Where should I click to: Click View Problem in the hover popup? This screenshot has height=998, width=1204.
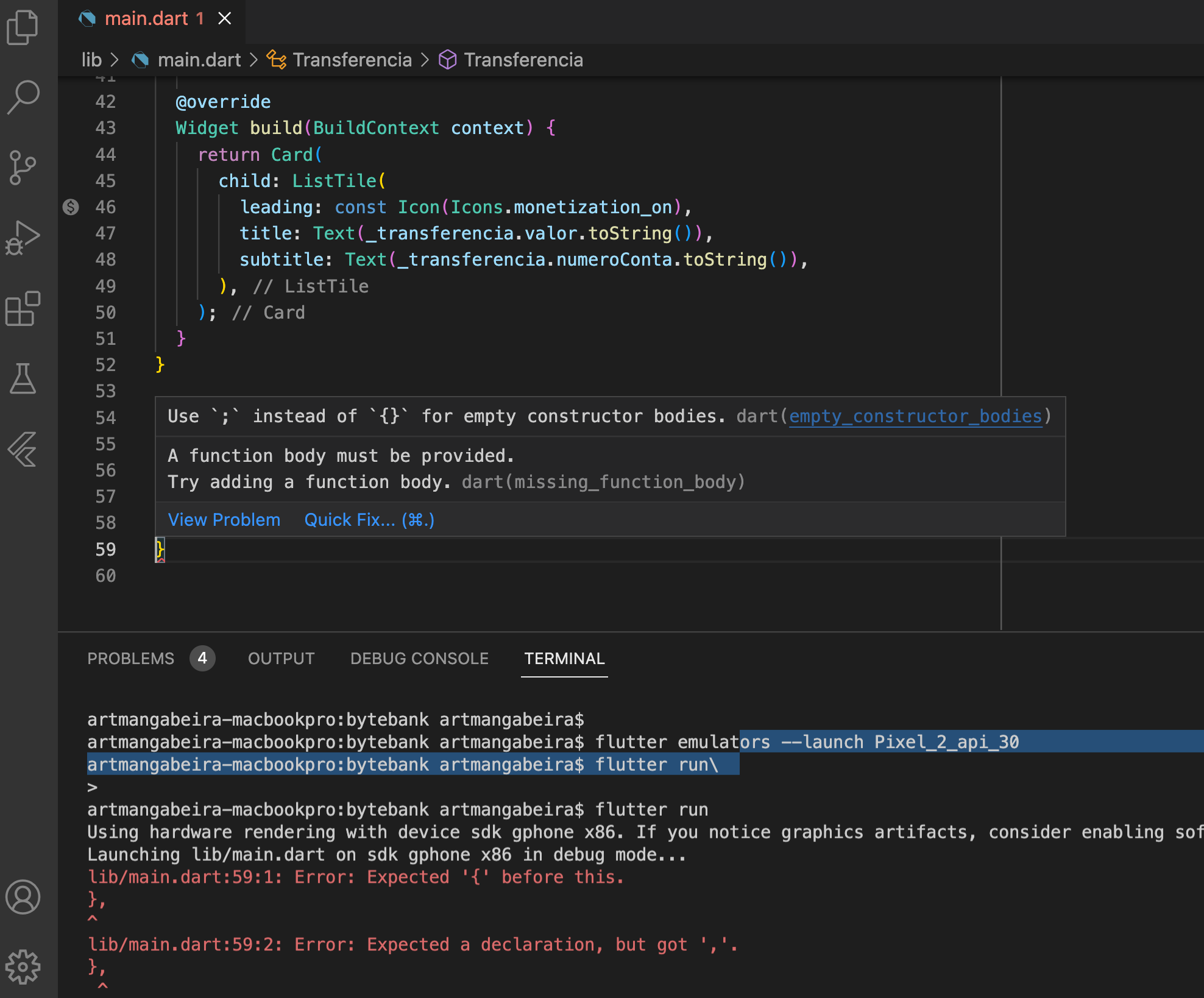224,520
